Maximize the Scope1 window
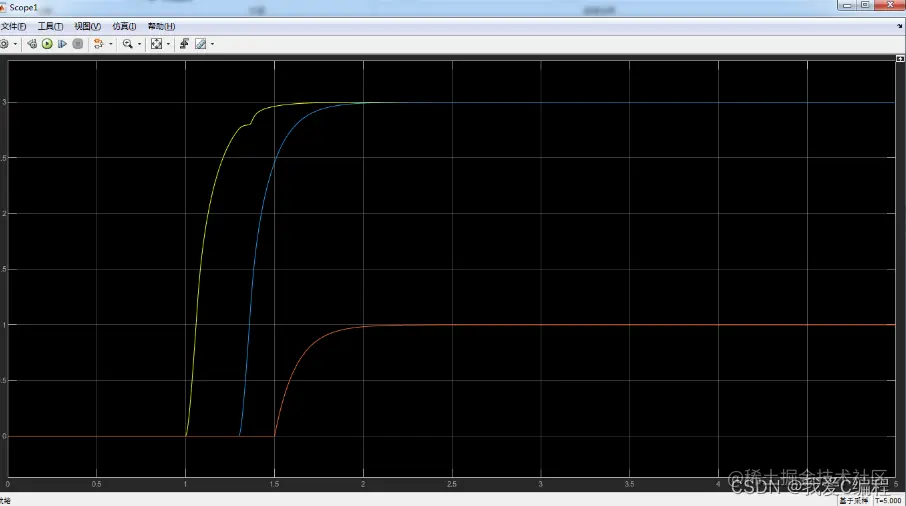Image resolution: width=906 pixels, height=506 pixels. coord(865,5)
